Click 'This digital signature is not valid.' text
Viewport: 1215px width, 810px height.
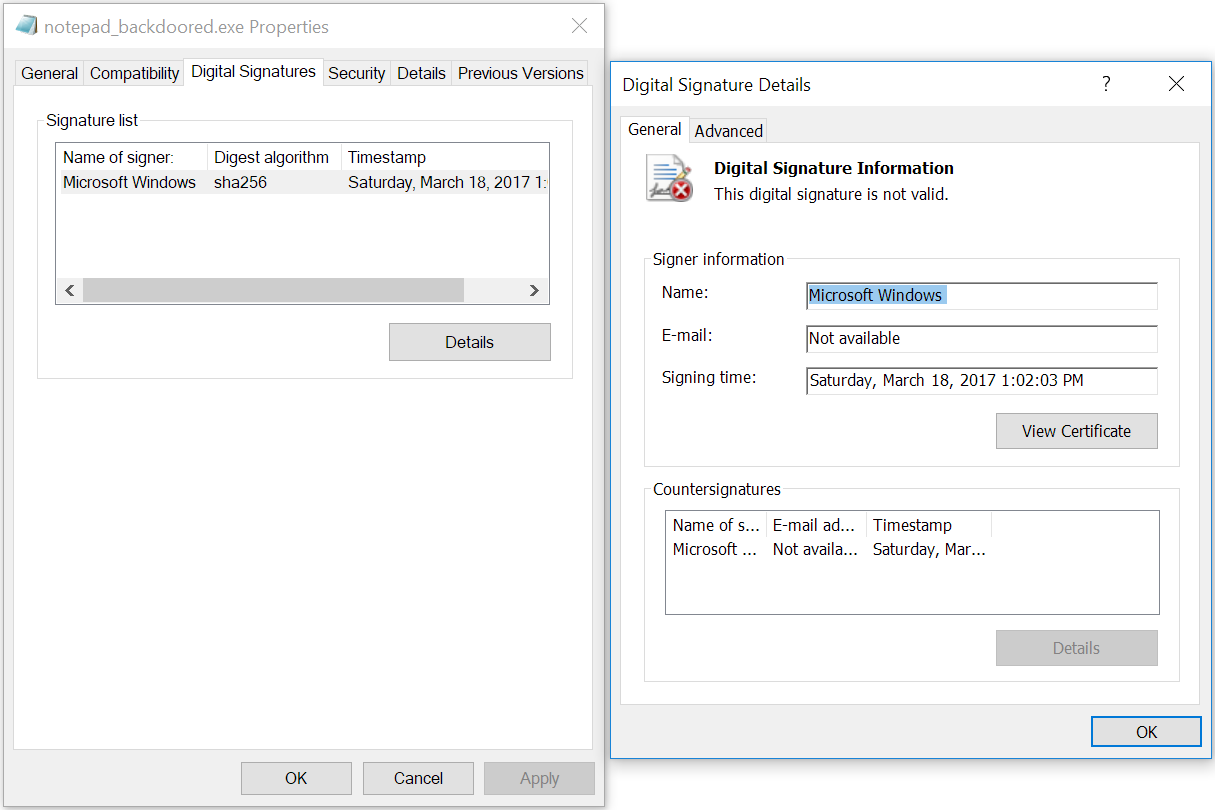pos(831,194)
